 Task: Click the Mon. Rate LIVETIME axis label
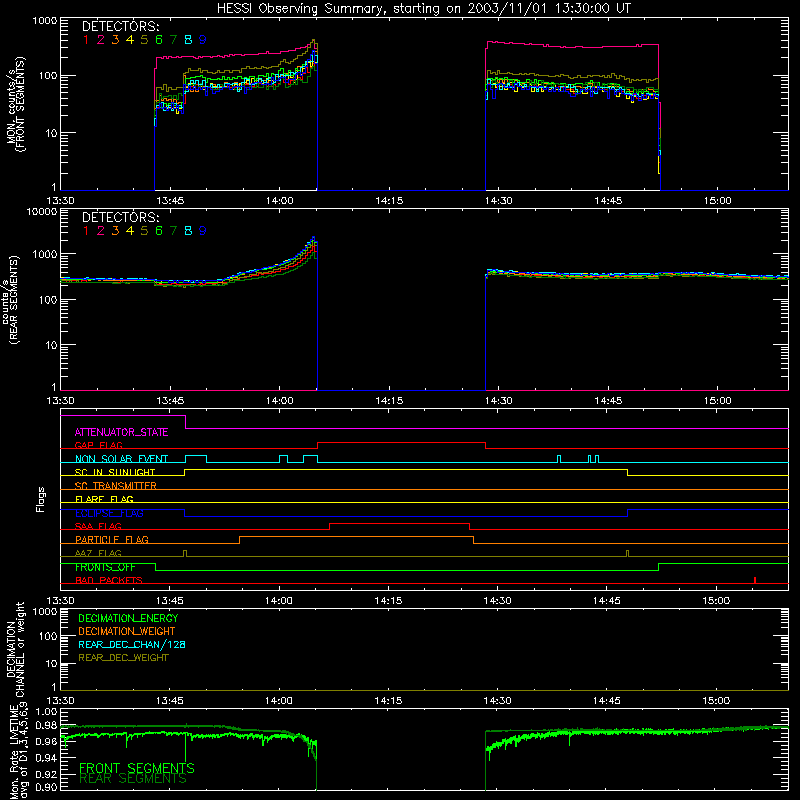[19, 753]
